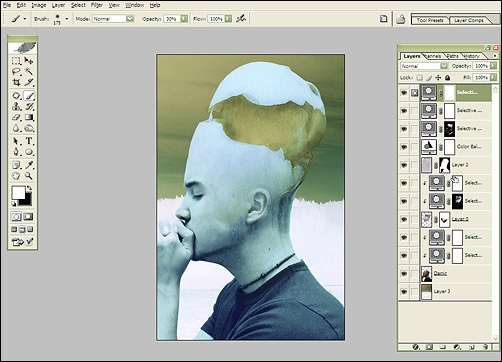Open the Brushes palette toggle
The image size is (502, 362).
coord(384,19)
